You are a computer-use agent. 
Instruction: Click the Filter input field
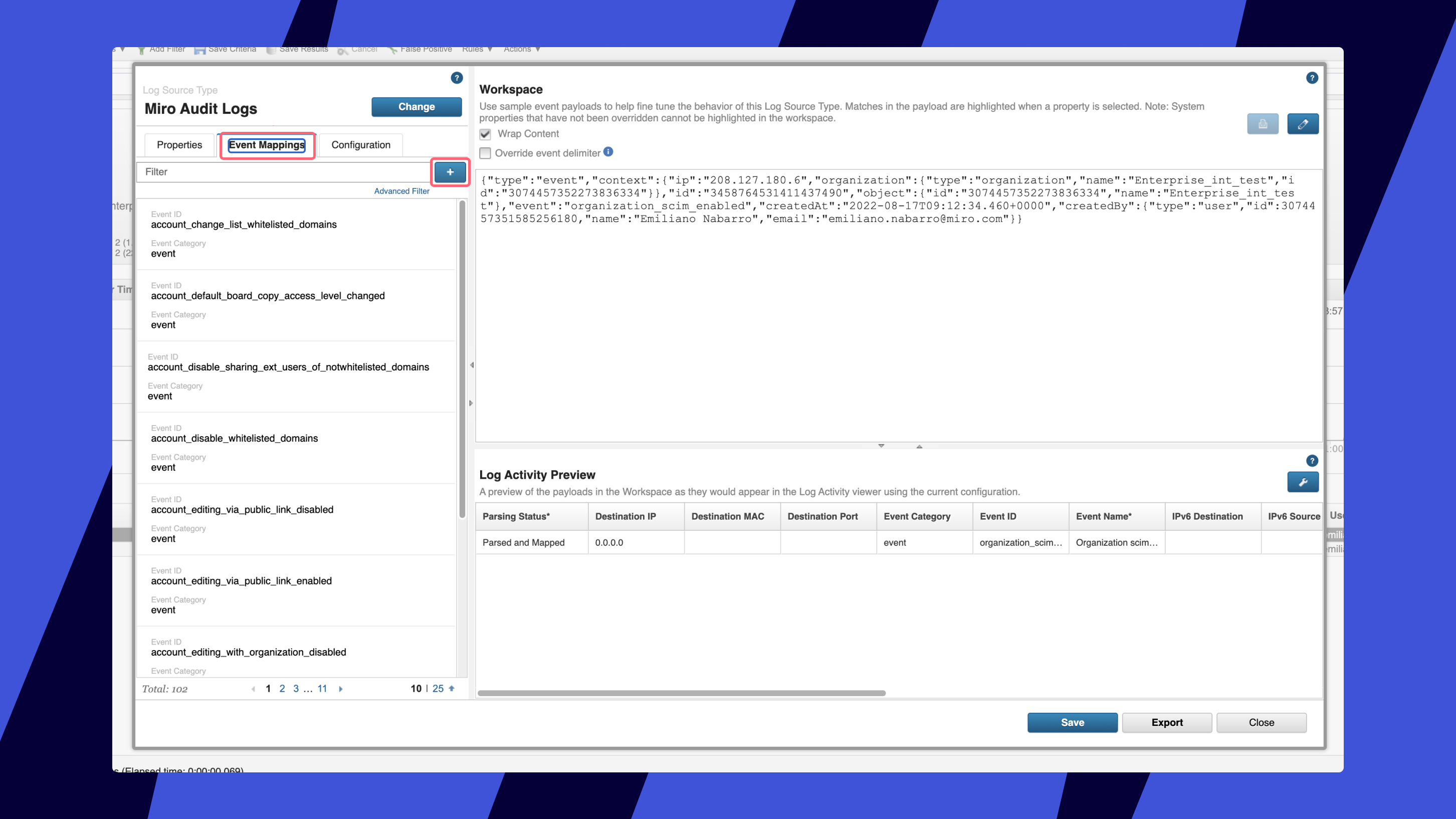coord(283,172)
